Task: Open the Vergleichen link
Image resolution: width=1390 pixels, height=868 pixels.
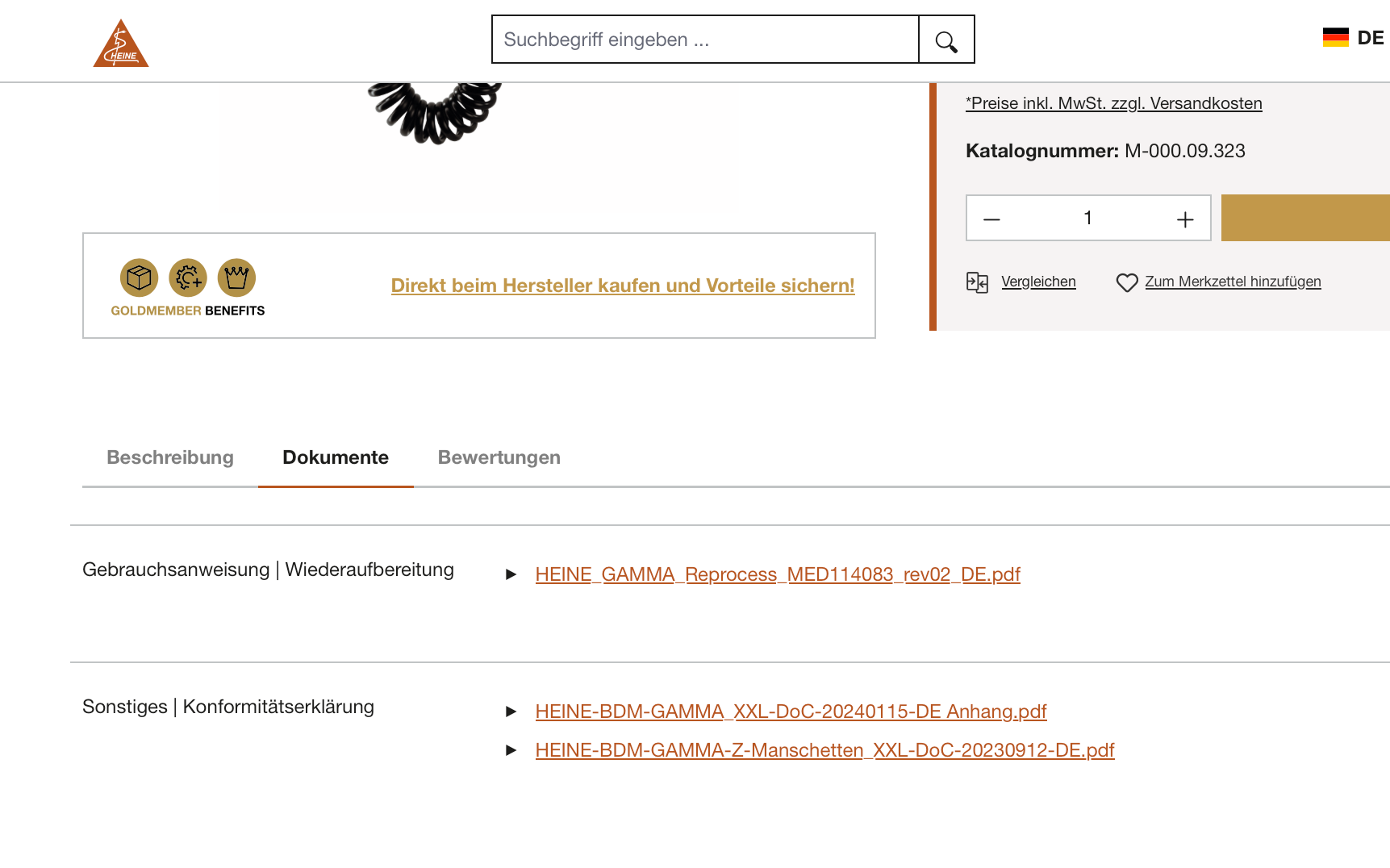Action: click(x=1038, y=282)
